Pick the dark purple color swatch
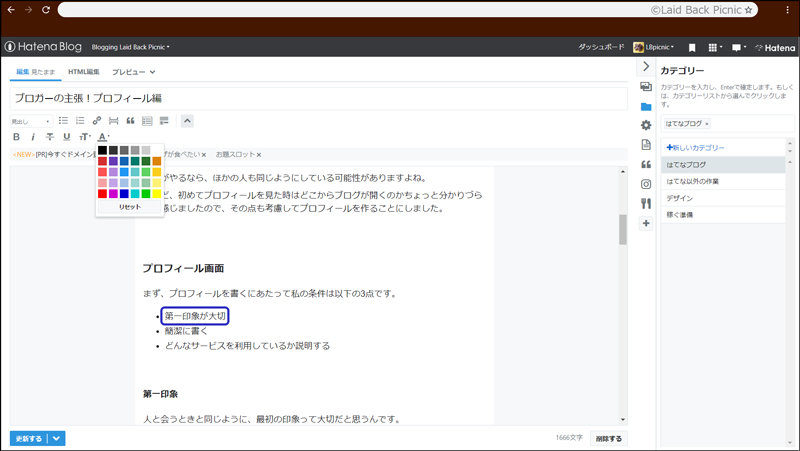The image size is (800, 451). point(113,161)
